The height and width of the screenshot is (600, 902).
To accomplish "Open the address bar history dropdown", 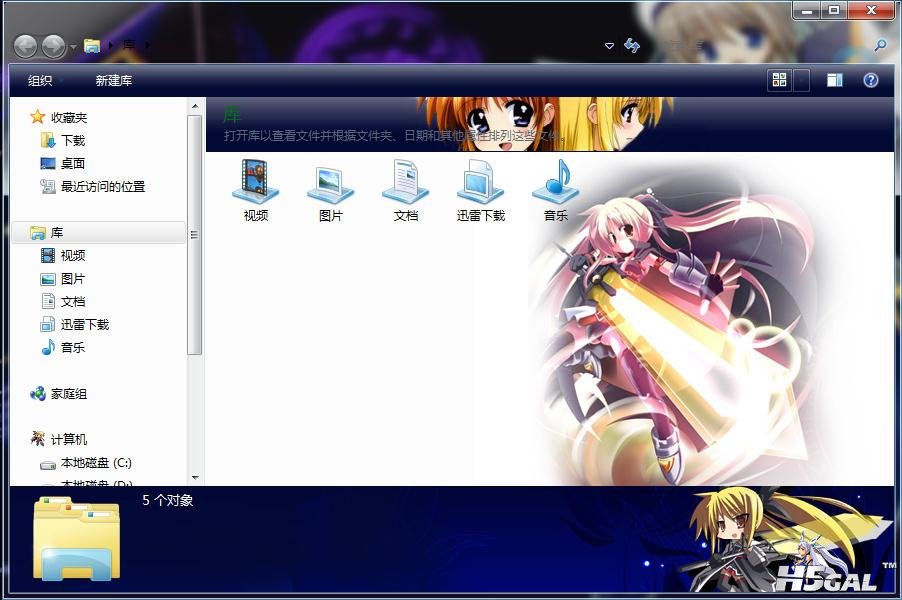I will point(609,45).
